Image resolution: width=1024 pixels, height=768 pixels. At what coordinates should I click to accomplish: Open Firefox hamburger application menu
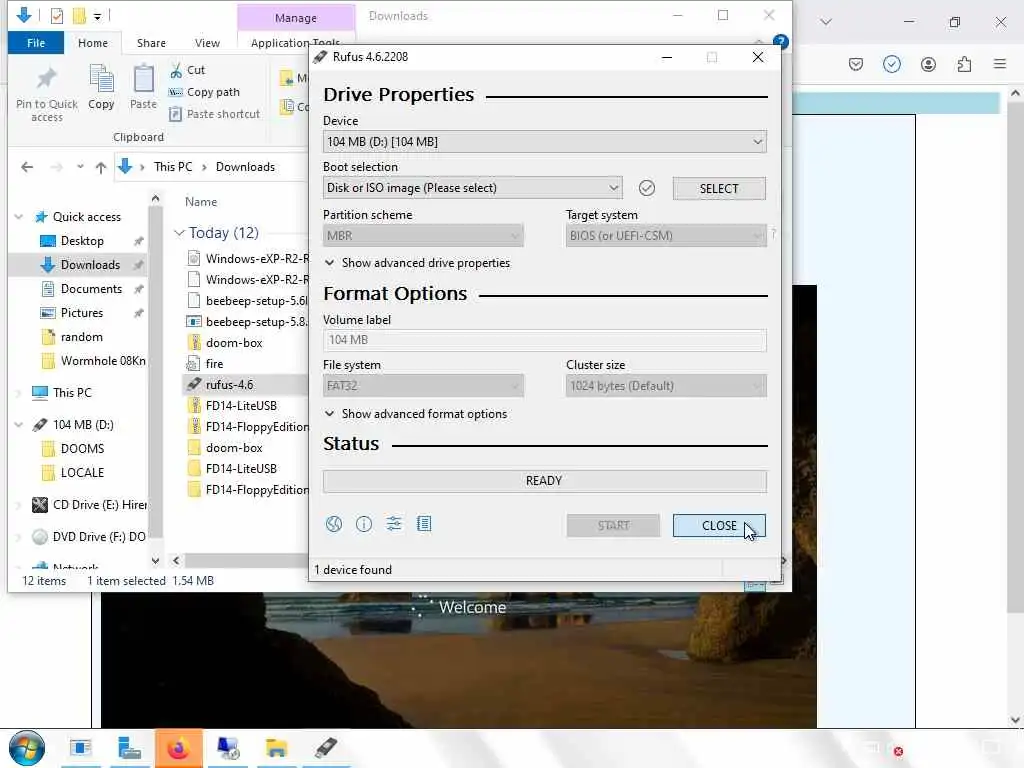coord(1000,64)
